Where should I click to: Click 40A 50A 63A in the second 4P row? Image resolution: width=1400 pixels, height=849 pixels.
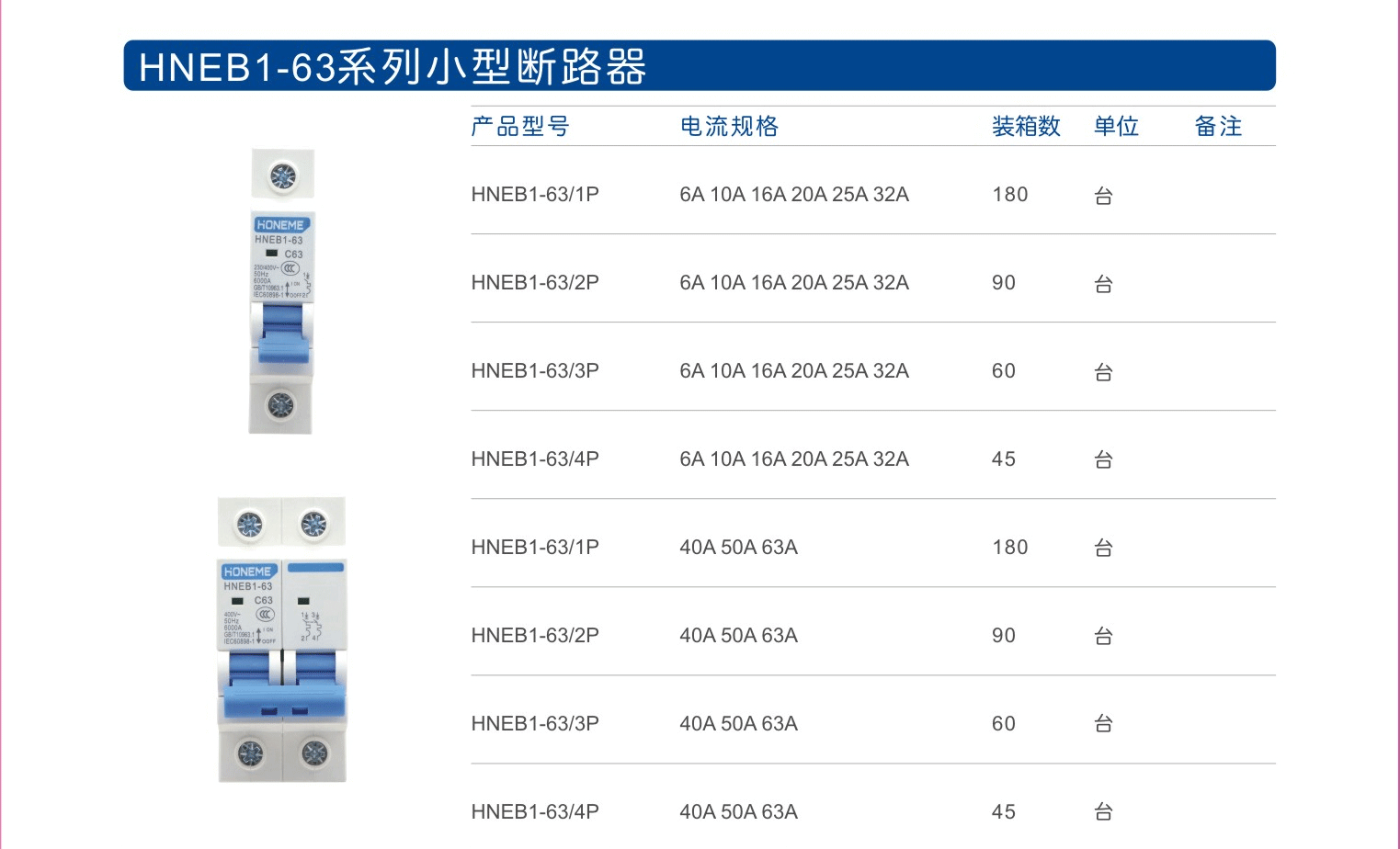(x=739, y=812)
